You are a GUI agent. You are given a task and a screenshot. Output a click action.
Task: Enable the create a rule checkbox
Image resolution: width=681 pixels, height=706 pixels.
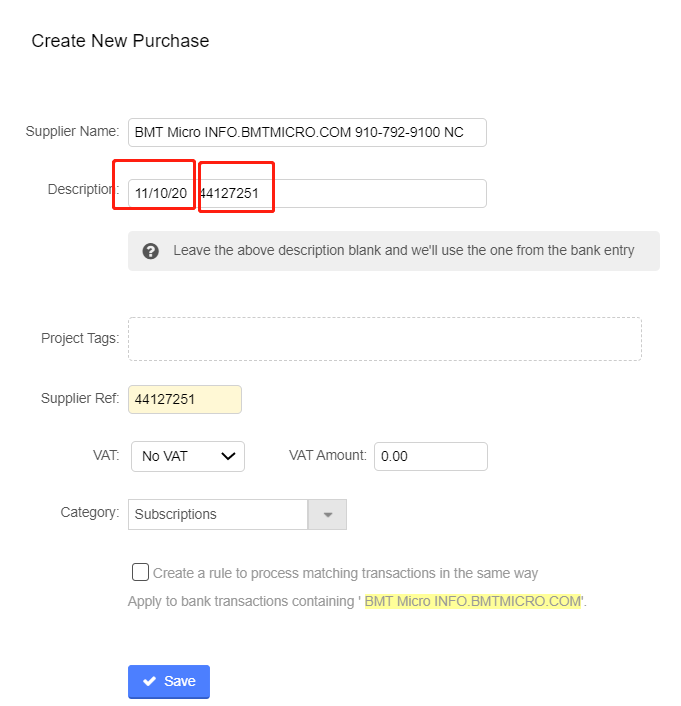(141, 572)
